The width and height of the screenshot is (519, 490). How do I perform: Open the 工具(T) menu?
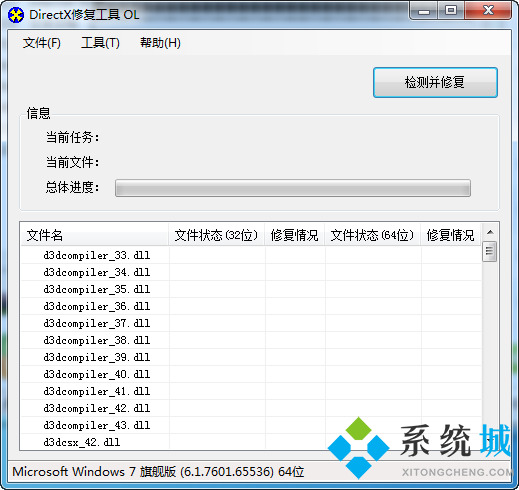100,43
